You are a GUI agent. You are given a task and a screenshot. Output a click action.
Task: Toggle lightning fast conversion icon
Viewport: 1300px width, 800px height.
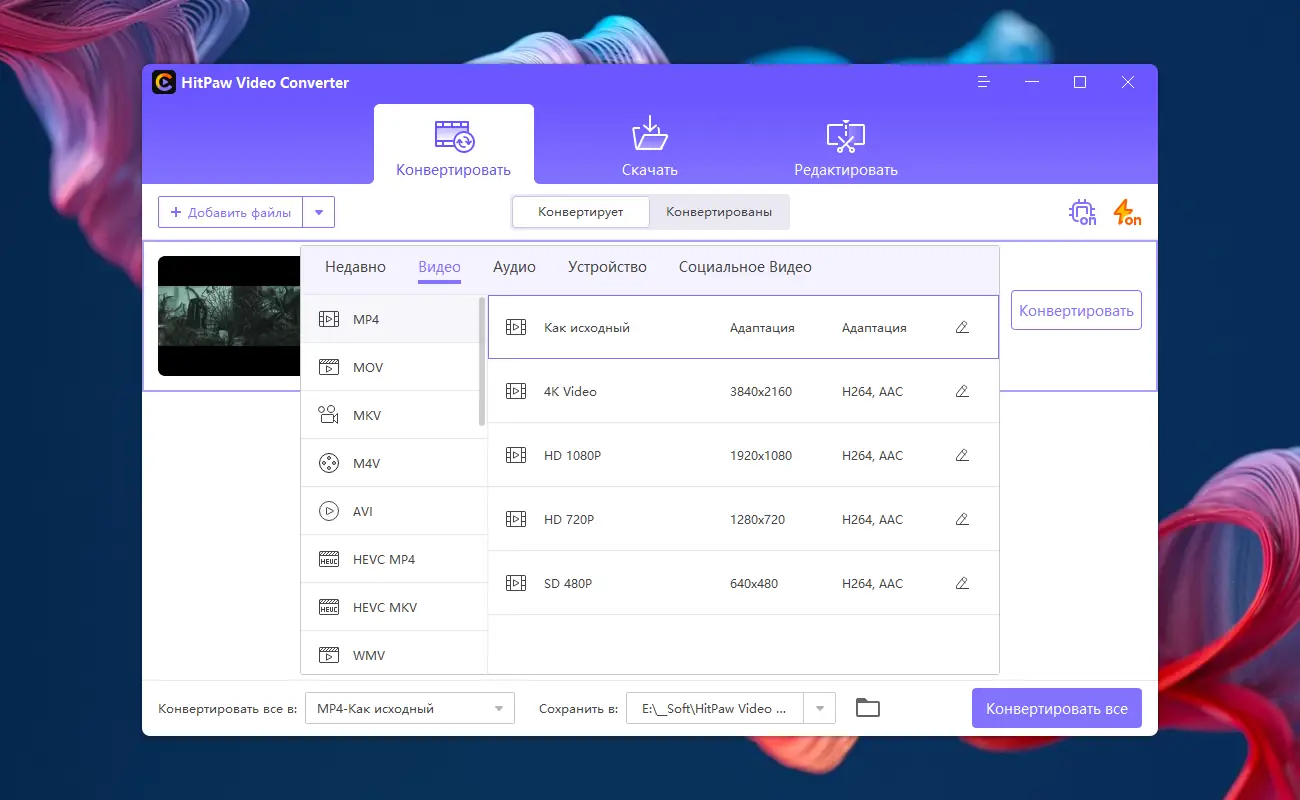1127,212
